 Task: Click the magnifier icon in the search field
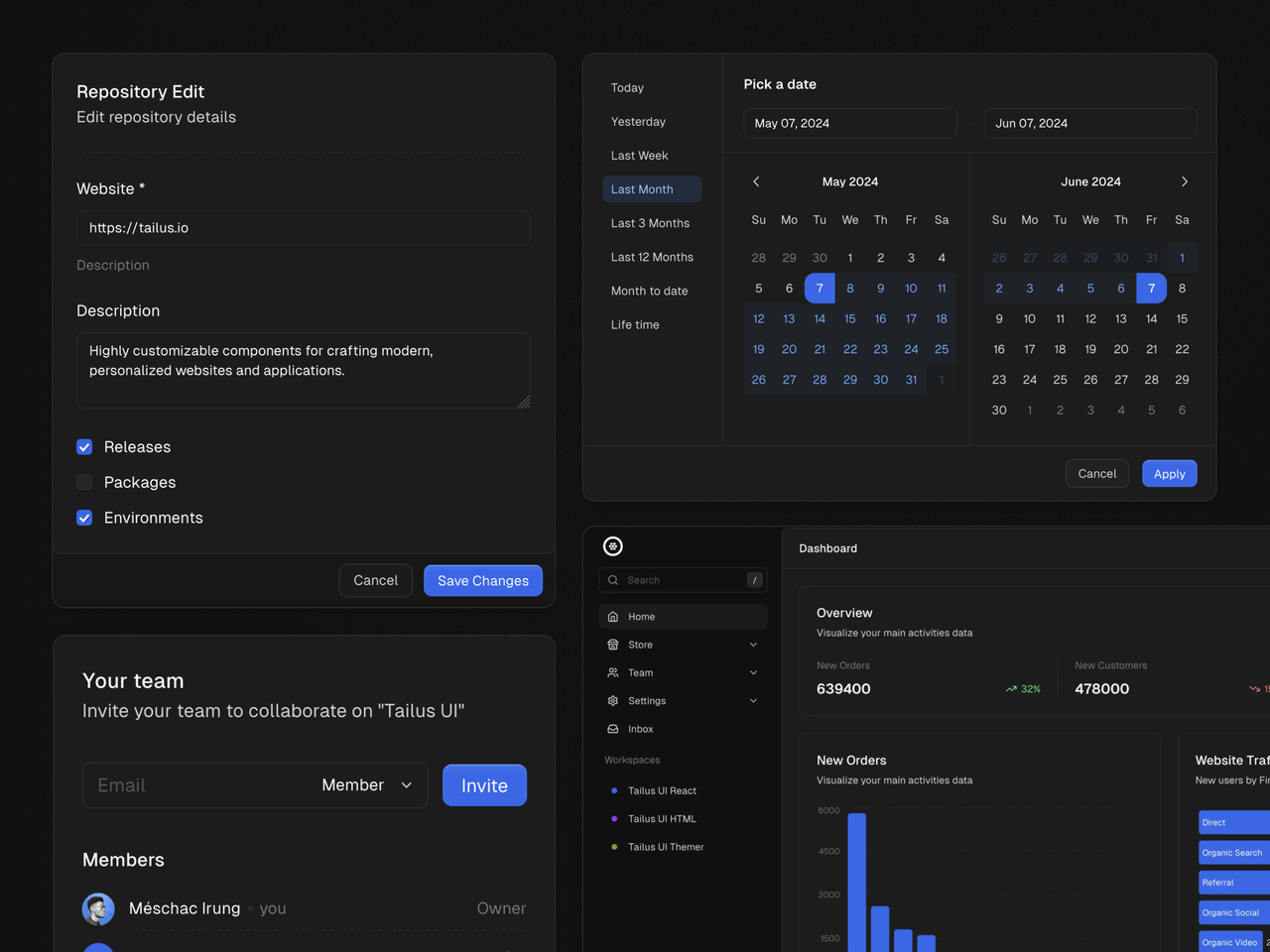tap(615, 579)
